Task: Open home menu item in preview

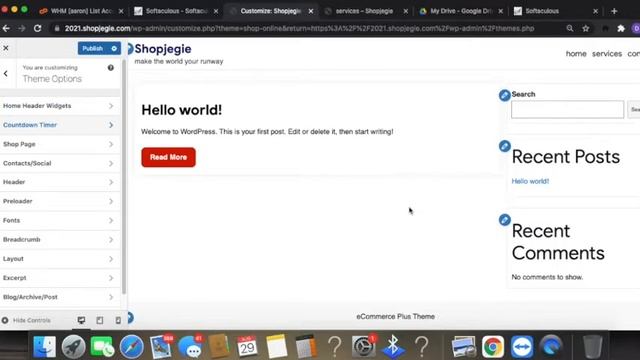Action: point(576,54)
